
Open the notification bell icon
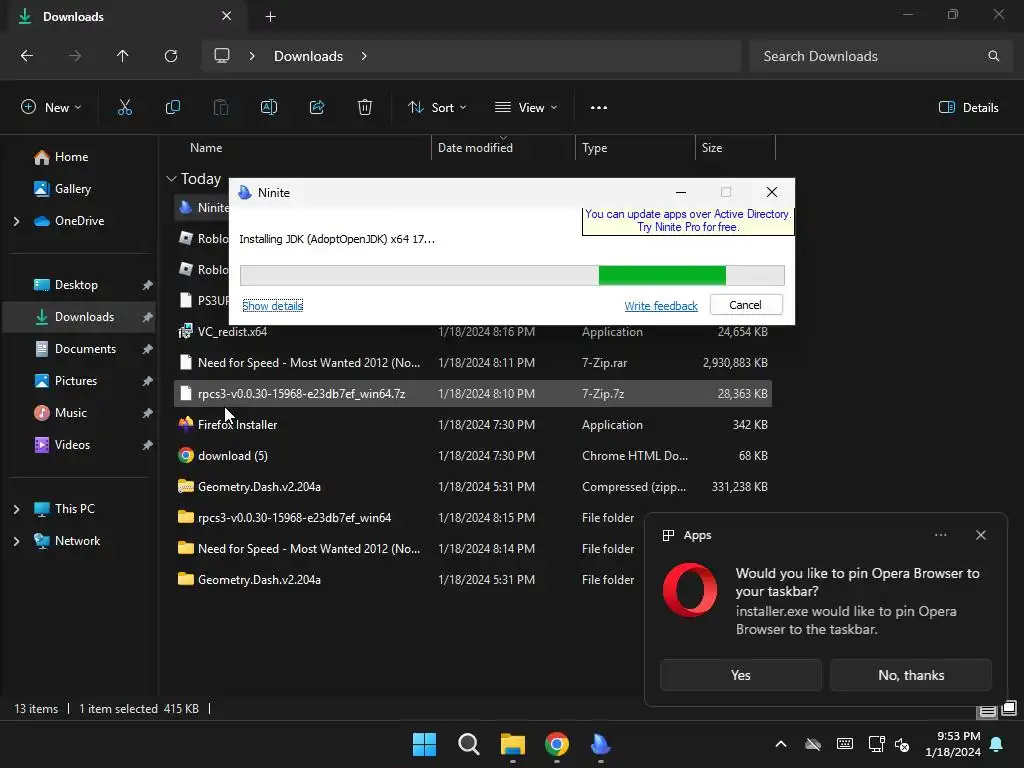(997, 744)
